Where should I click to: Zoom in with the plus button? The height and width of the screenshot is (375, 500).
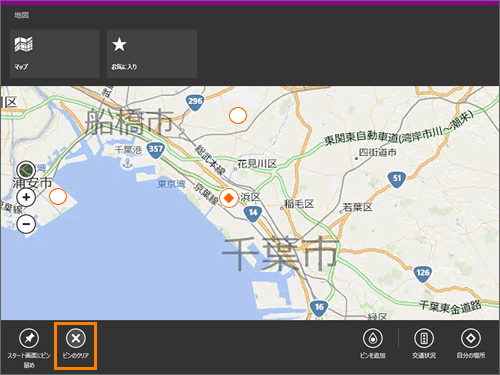pyautogui.click(x=26, y=197)
